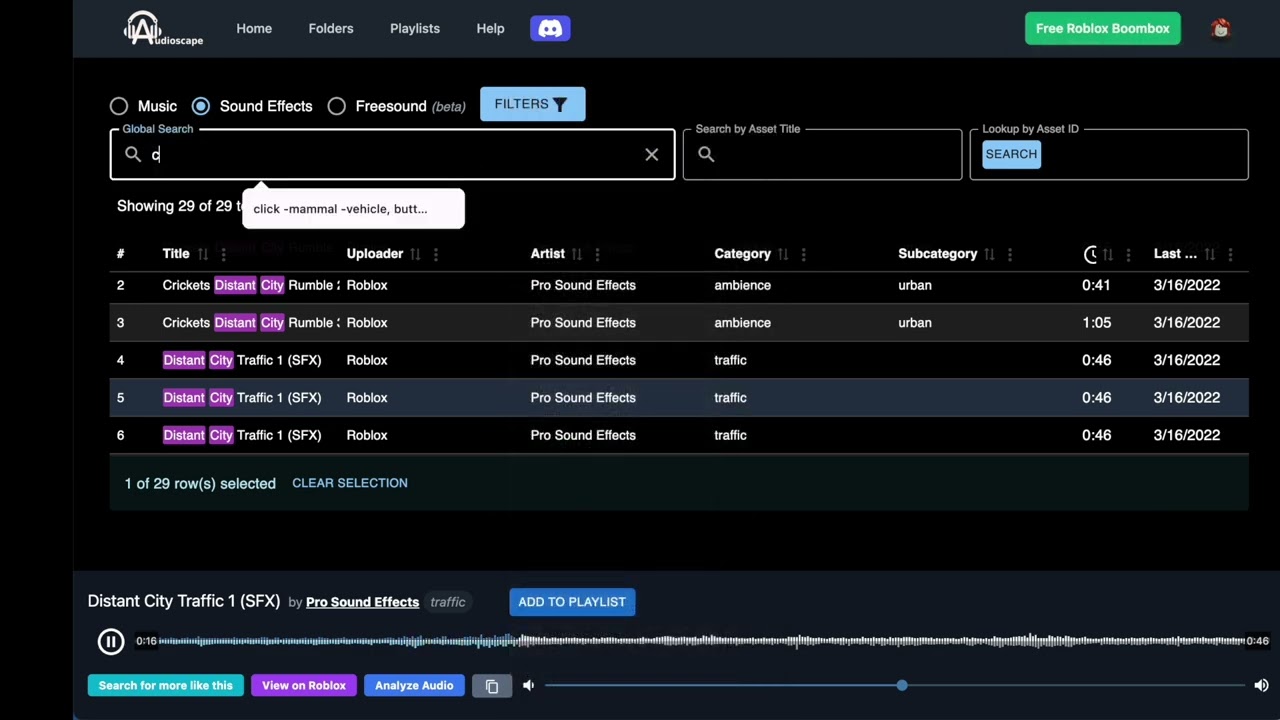Click the magnifier icon in Global Search
Image resolution: width=1280 pixels, height=720 pixels.
point(133,154)
